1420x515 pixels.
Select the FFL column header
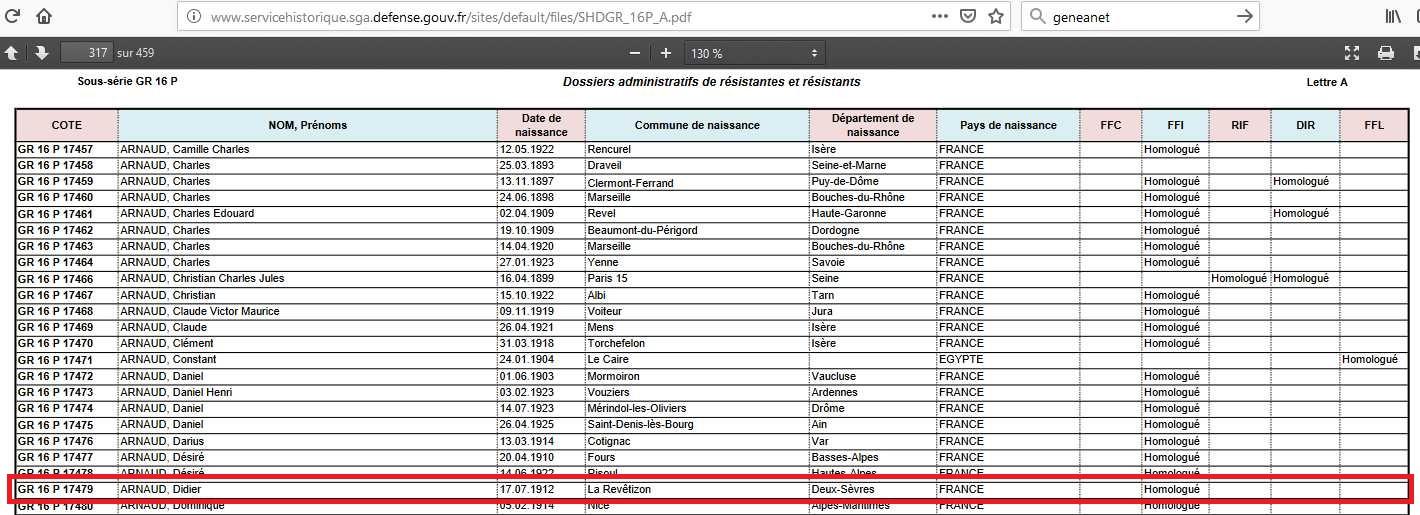(x=1374, y=125)
